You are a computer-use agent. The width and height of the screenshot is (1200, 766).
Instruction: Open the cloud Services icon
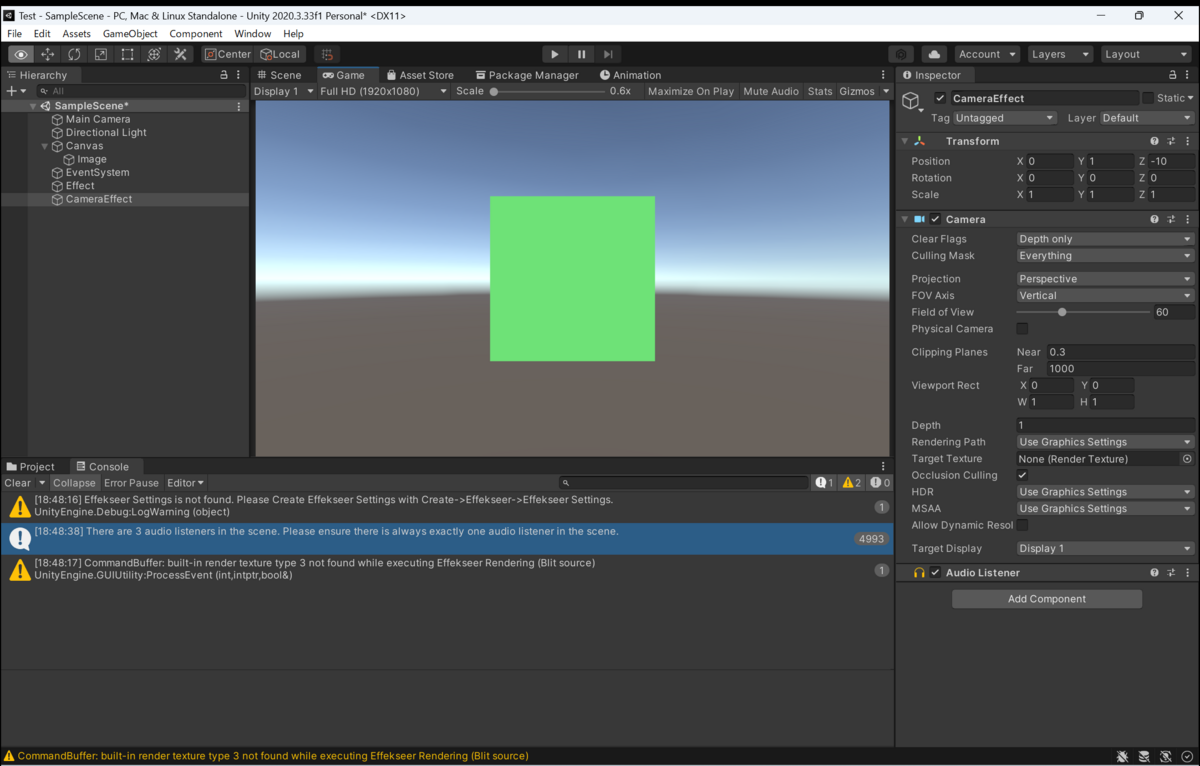934,54
